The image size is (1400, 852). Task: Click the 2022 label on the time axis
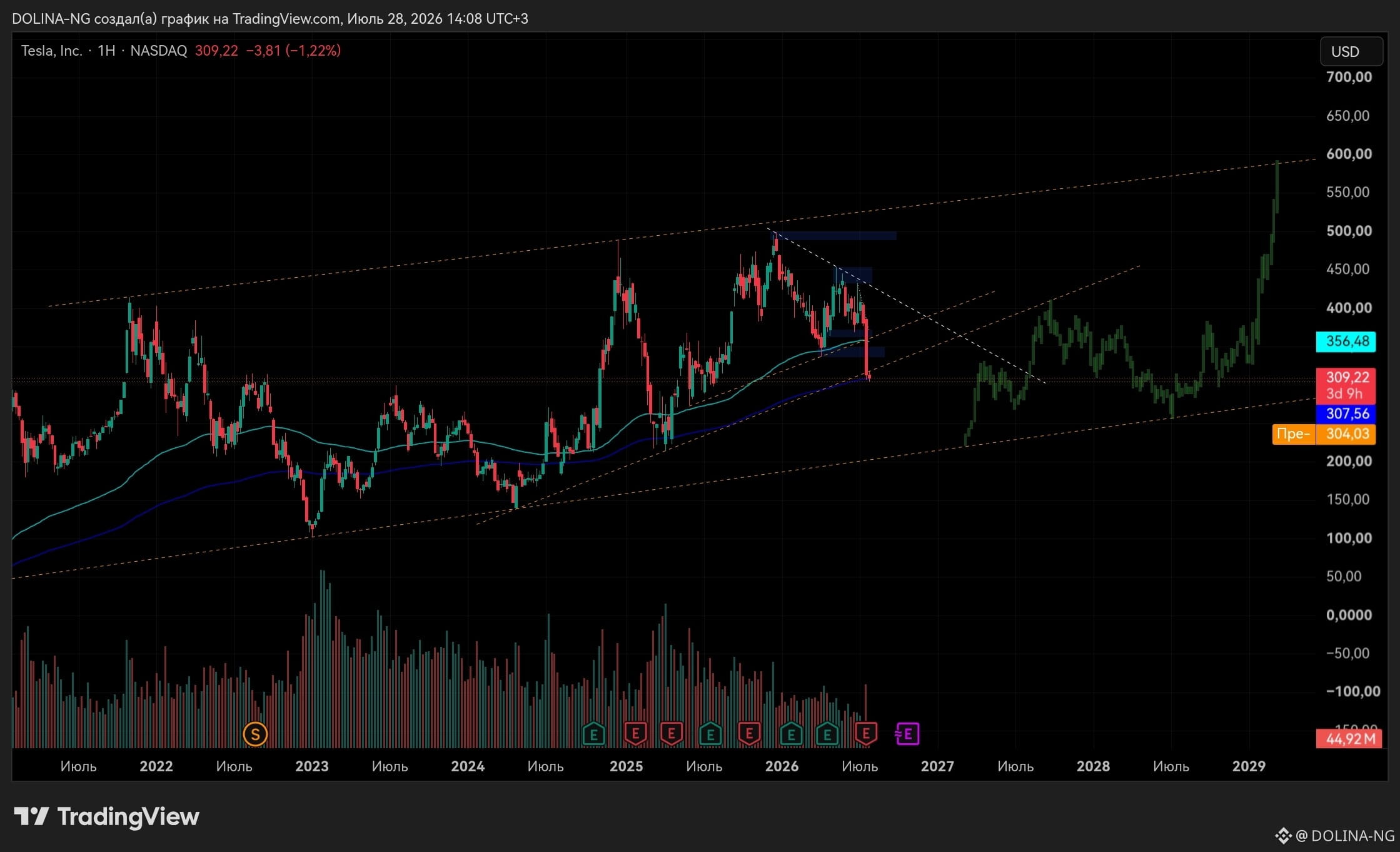click(x=156, y=766)
